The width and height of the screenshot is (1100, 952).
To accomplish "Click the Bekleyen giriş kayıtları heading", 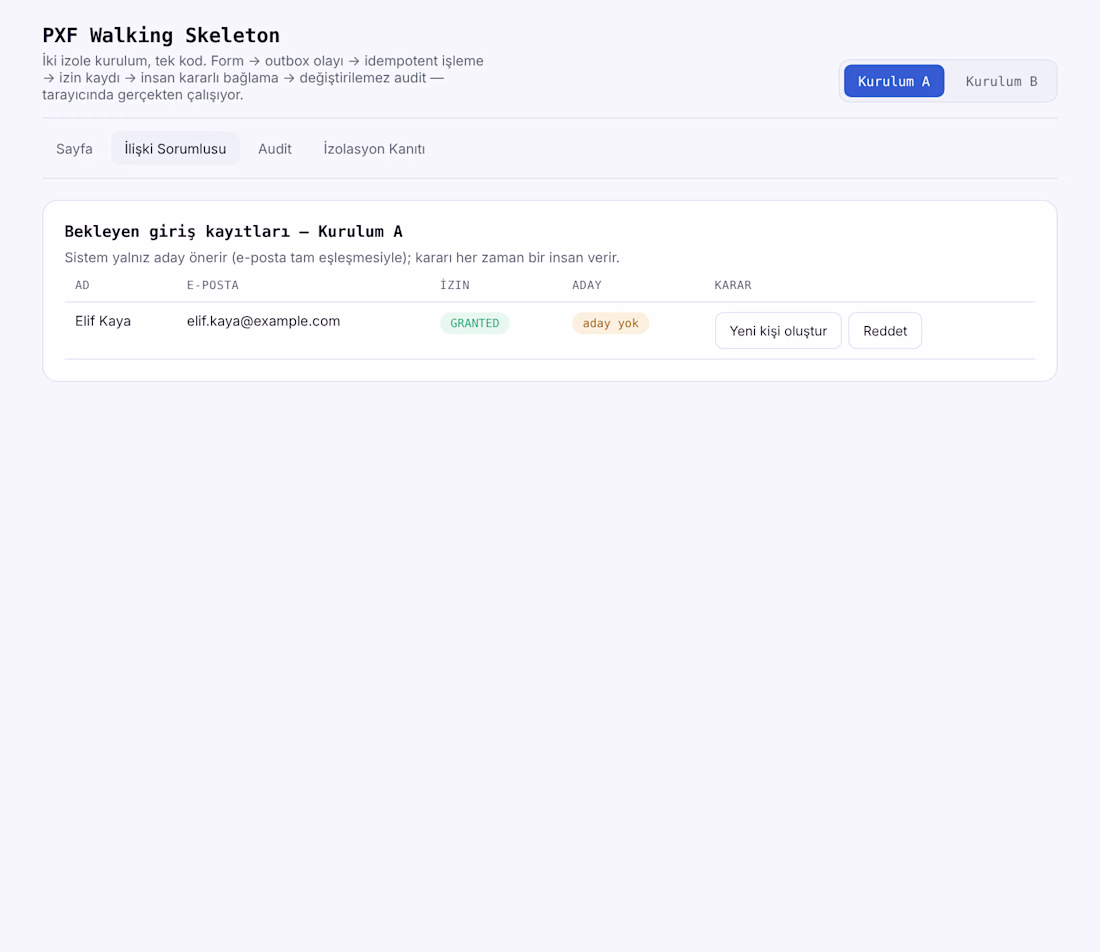I will (x=234, y=232).
